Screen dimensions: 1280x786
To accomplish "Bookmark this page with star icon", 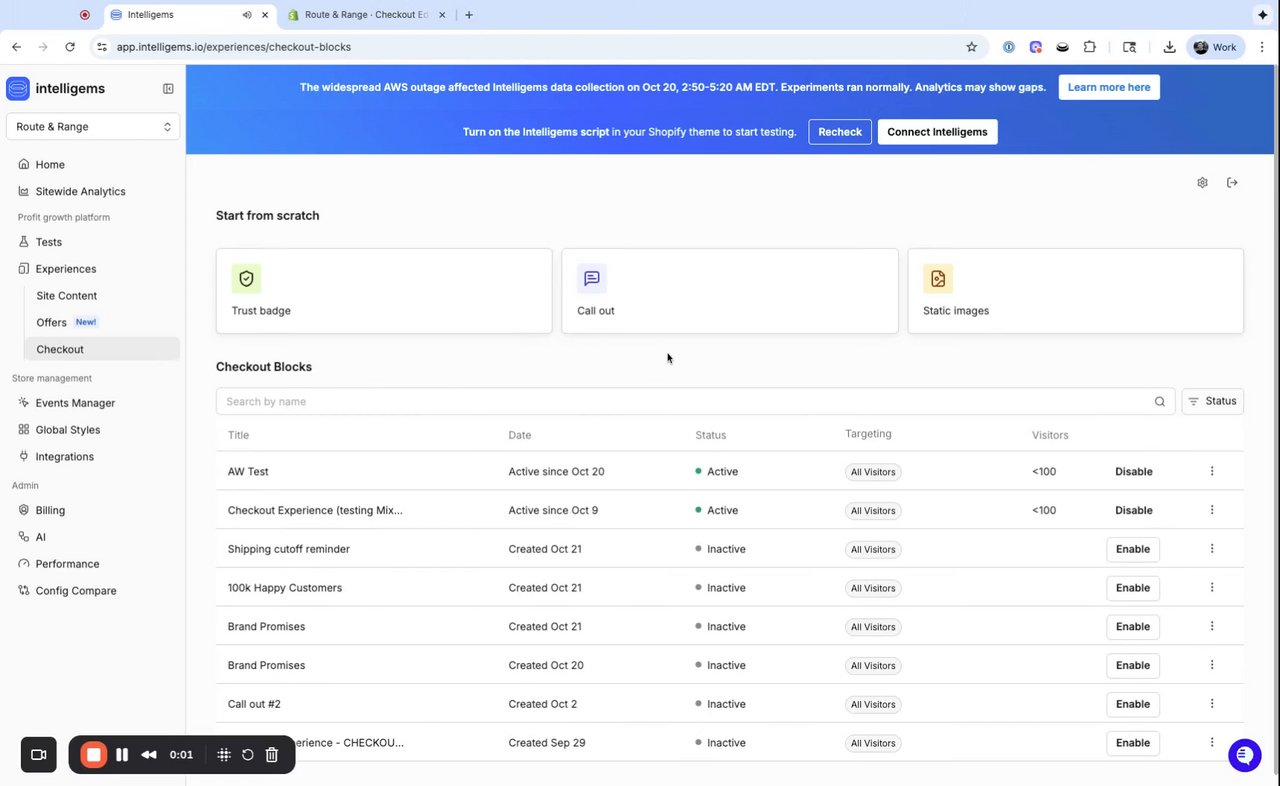I will [x=971, y=47].
